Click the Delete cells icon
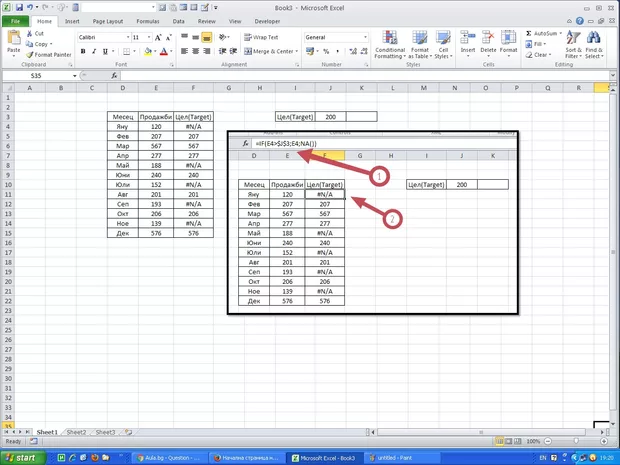The height and width of the screenshot is (465, 620). [x=488, y=38]
